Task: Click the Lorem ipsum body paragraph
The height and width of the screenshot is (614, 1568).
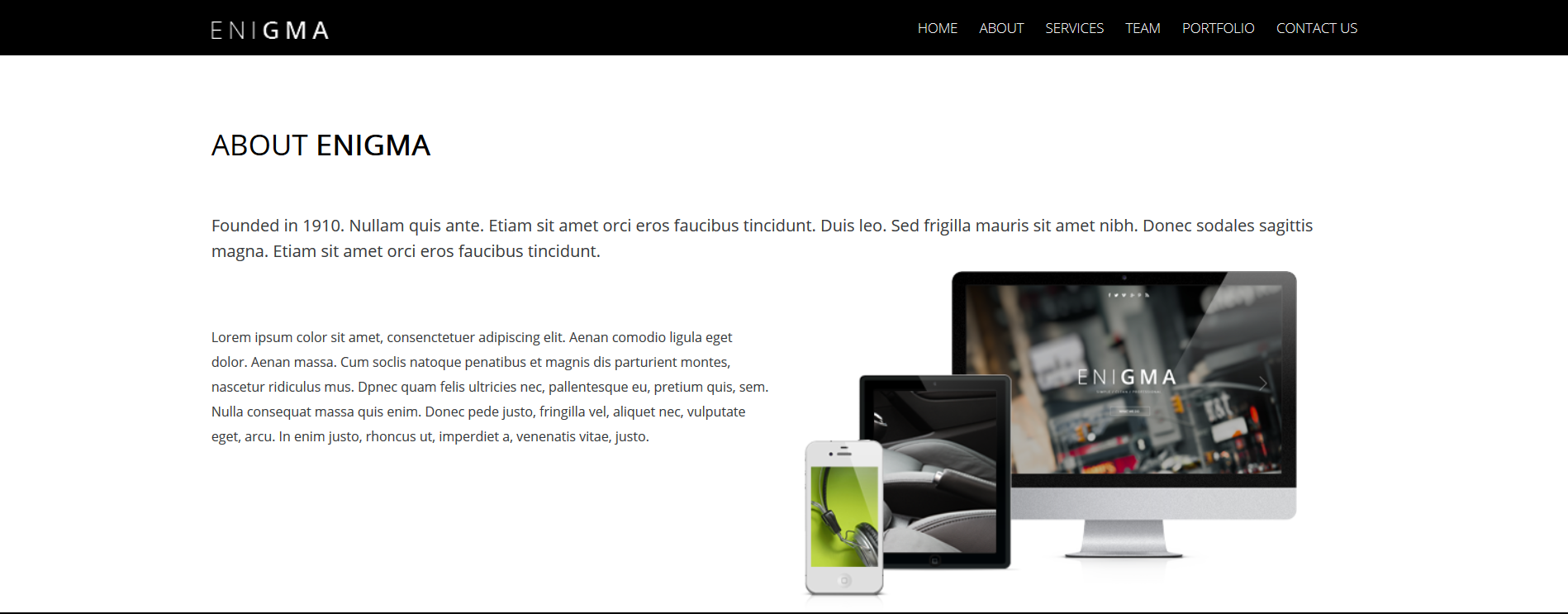Action: [x=490, y=387]
